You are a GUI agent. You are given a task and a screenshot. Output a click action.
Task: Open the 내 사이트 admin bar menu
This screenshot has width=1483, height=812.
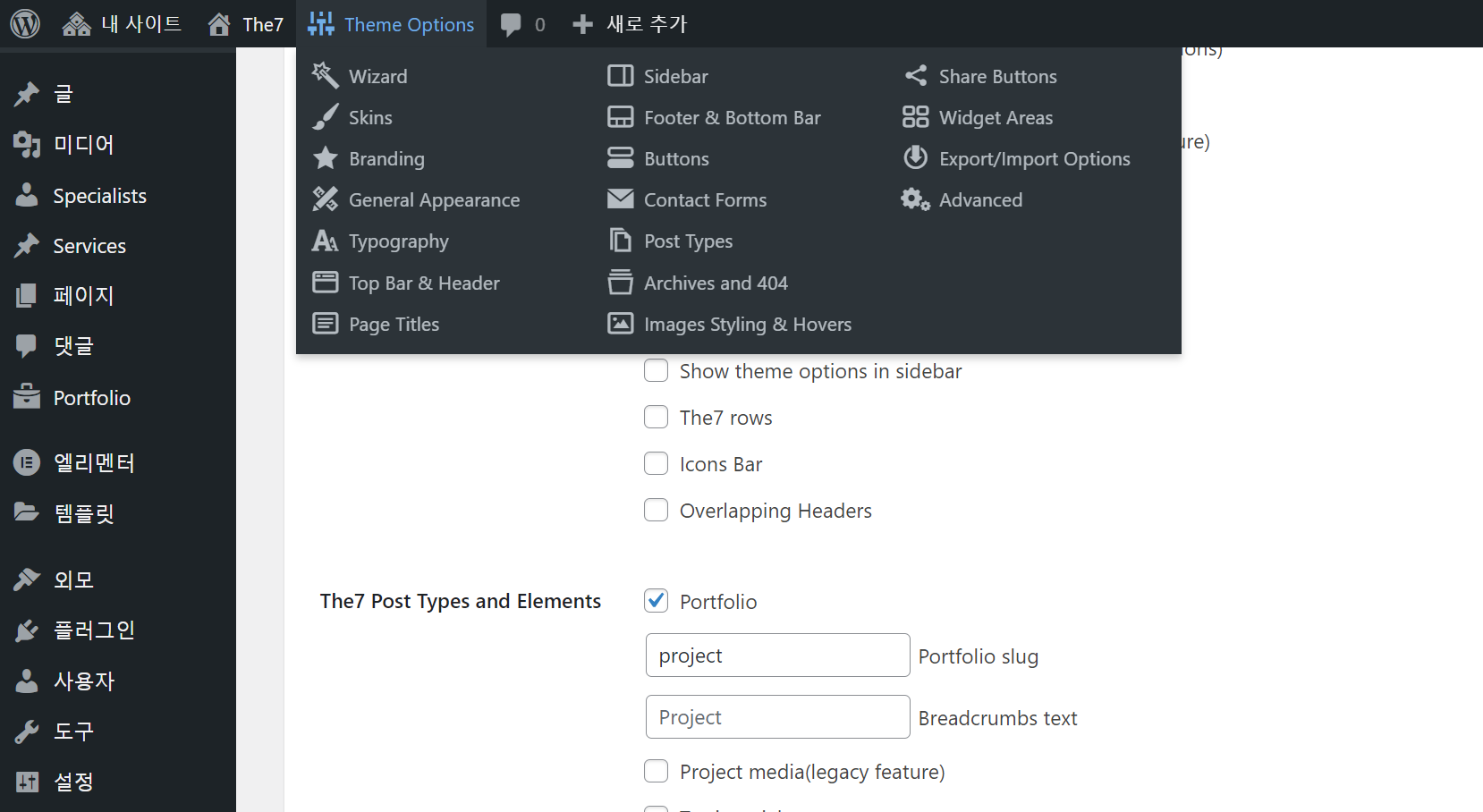(x=122, y=24)
